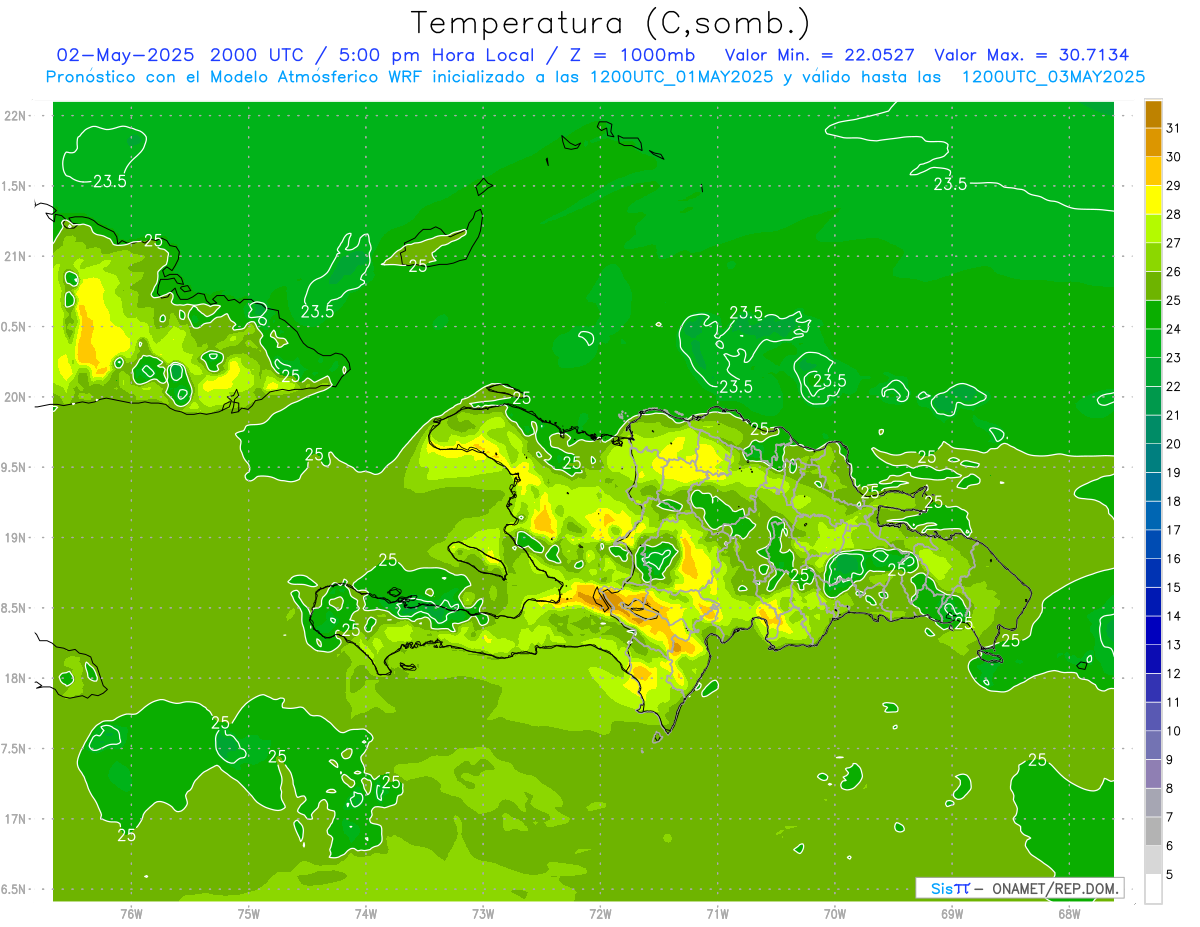Select the 'Valor Max. = 30.7134' readout
The width and height of the screenshot is (1200, 927).
point(1030,54)
